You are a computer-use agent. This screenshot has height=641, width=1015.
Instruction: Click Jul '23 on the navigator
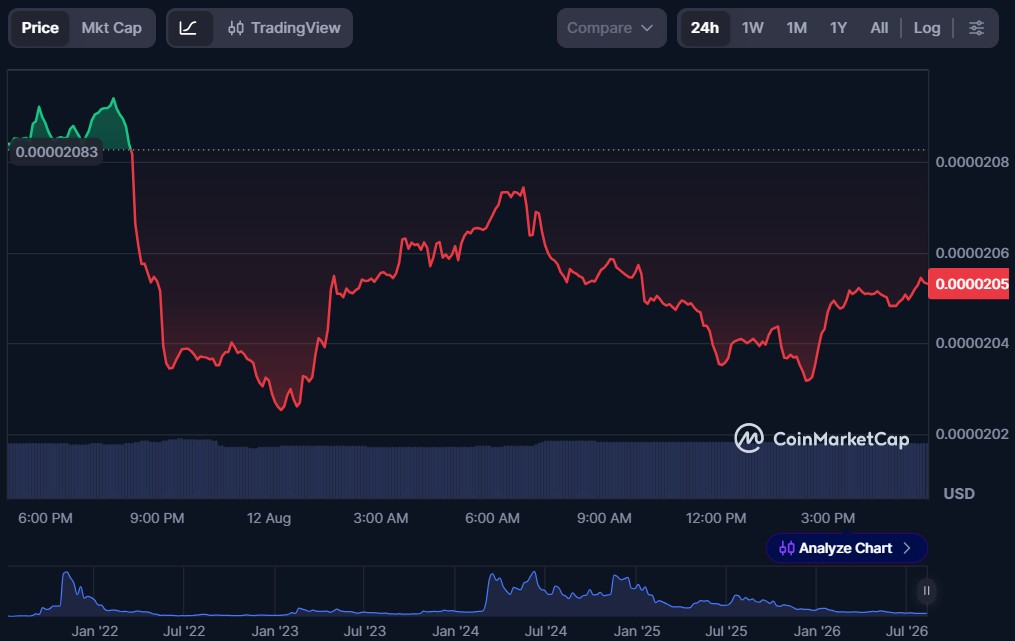point(364,631)
